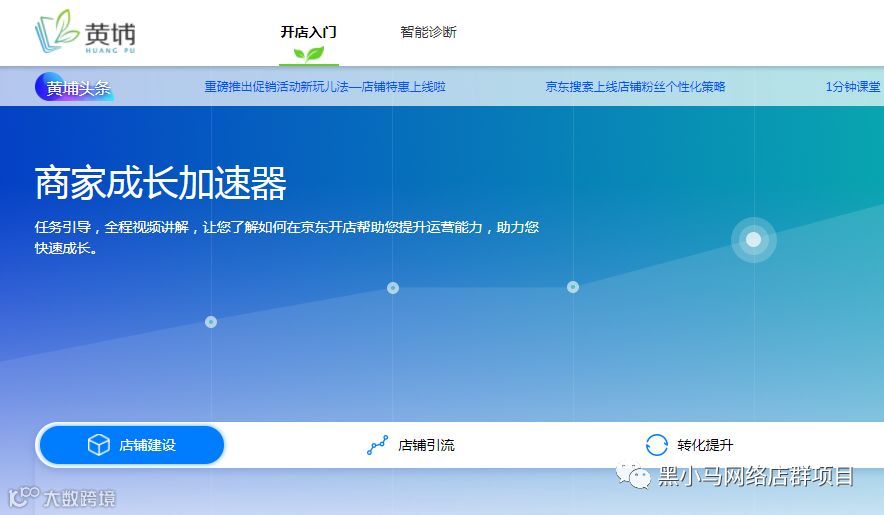Click the circular arrows icon beside 转化提升
The height and width of the screenshot is (515, 884).
656,445
